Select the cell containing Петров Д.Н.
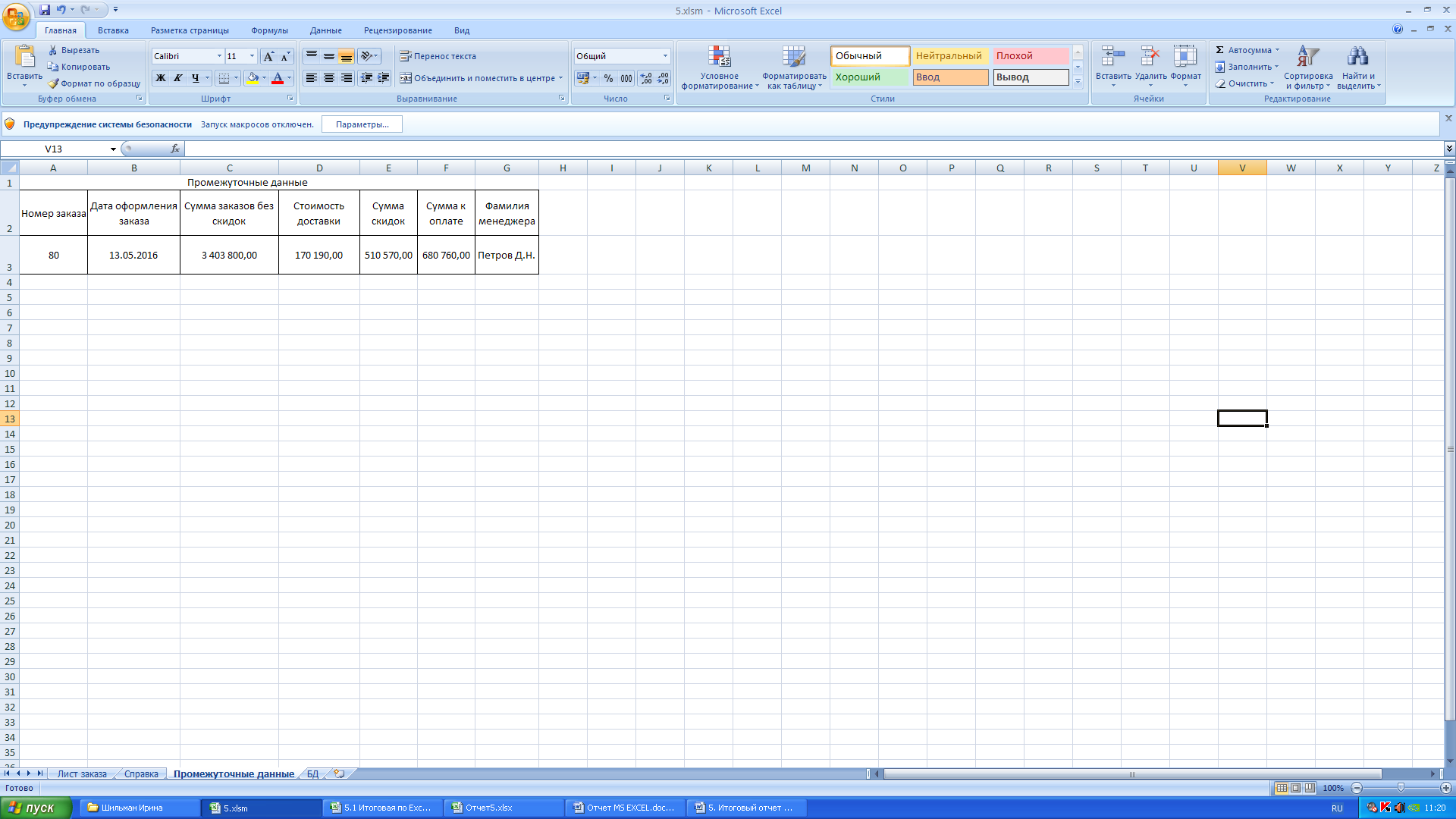This screenshot has width=1456, height=819. pos(507,256)
